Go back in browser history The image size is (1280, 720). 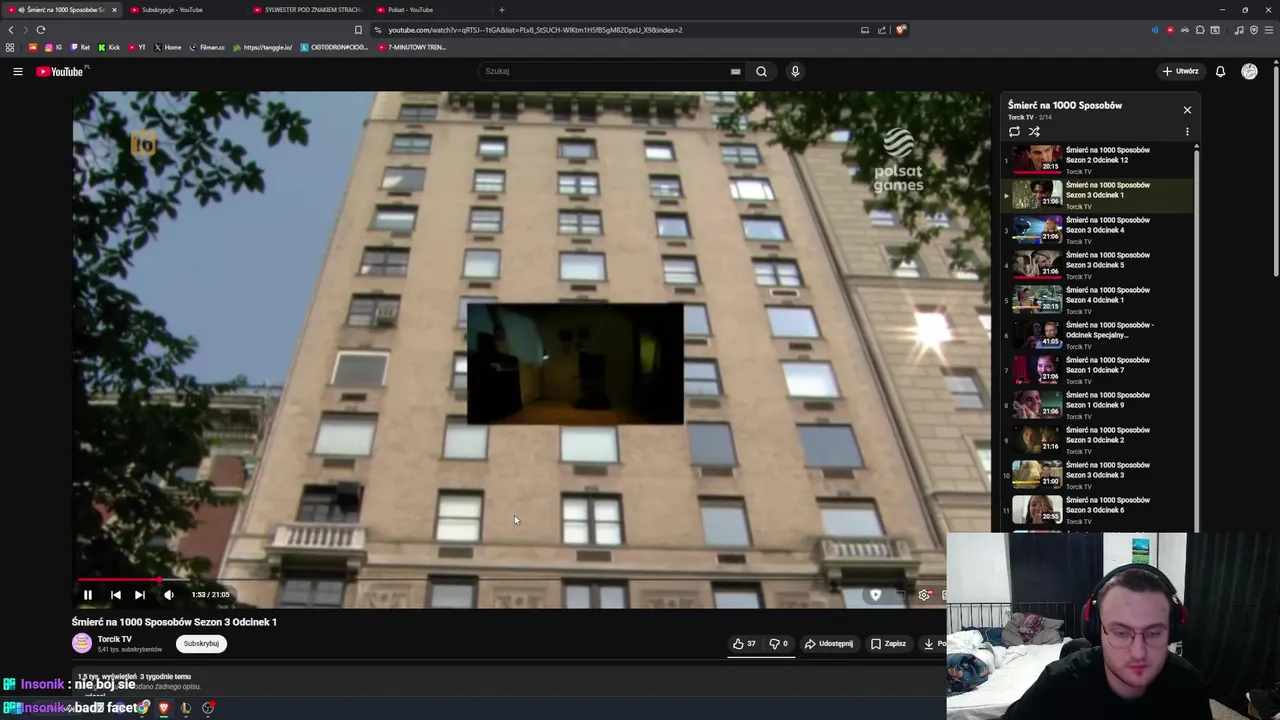click(x=11, y=30)
